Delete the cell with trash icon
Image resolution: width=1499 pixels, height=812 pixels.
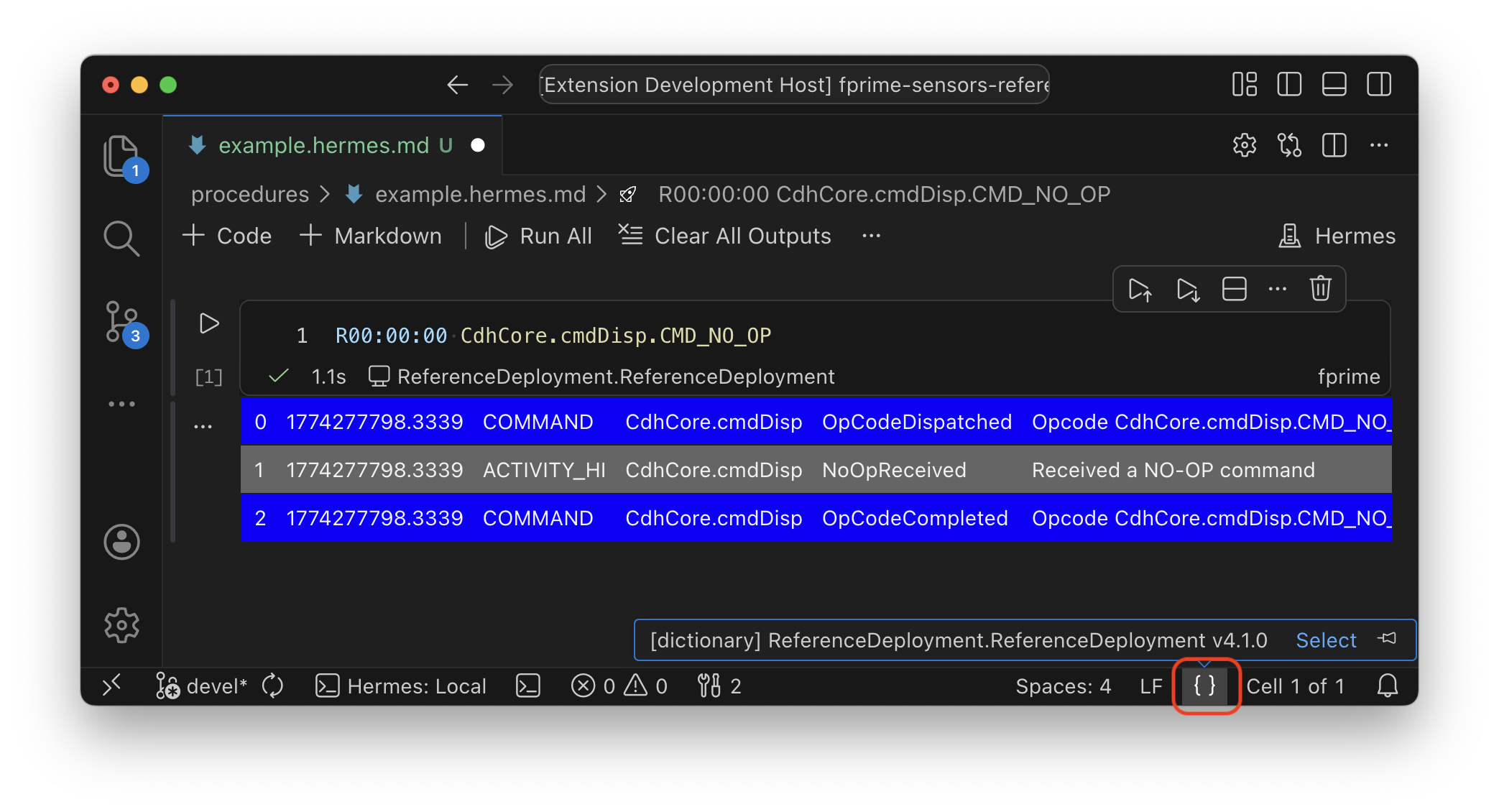1320,289
